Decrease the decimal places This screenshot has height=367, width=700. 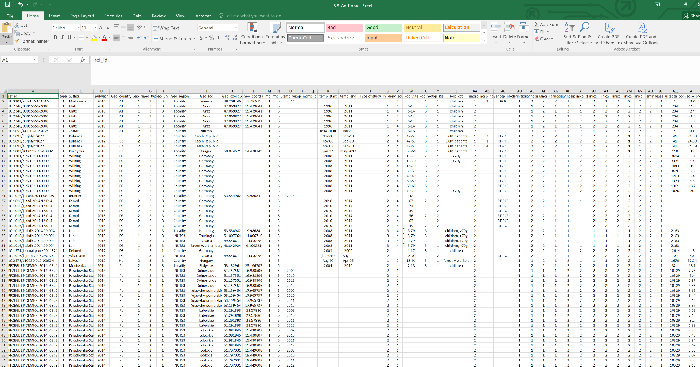pos(235,38)
